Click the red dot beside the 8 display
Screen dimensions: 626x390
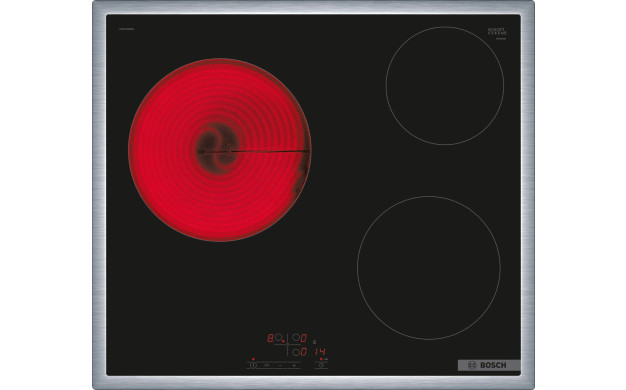(x=283, y=341)
